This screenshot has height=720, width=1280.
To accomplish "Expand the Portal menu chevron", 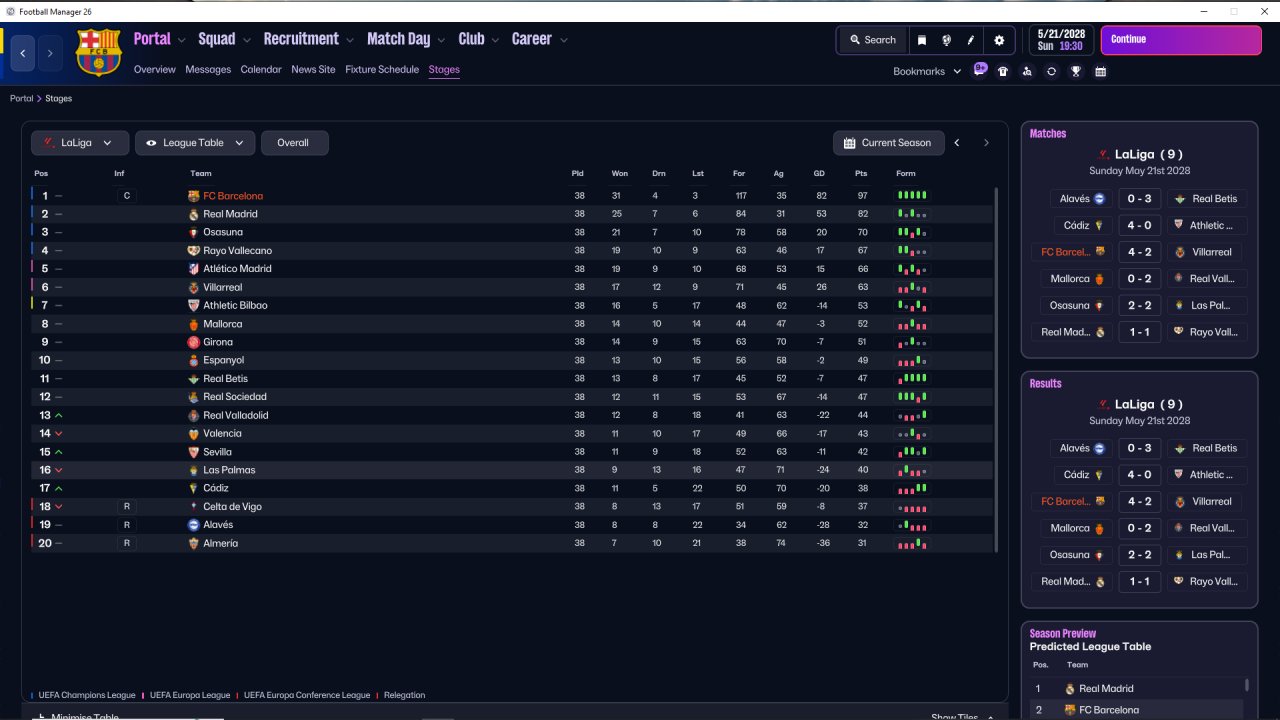I will pyautogui.click(x=181, y=40).
